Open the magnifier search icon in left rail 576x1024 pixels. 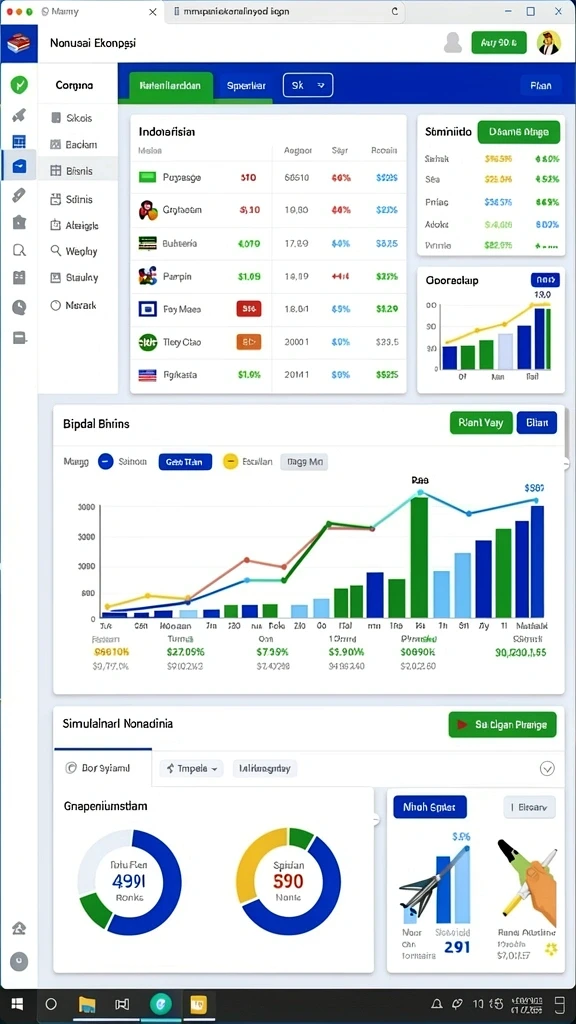(19, 250)
